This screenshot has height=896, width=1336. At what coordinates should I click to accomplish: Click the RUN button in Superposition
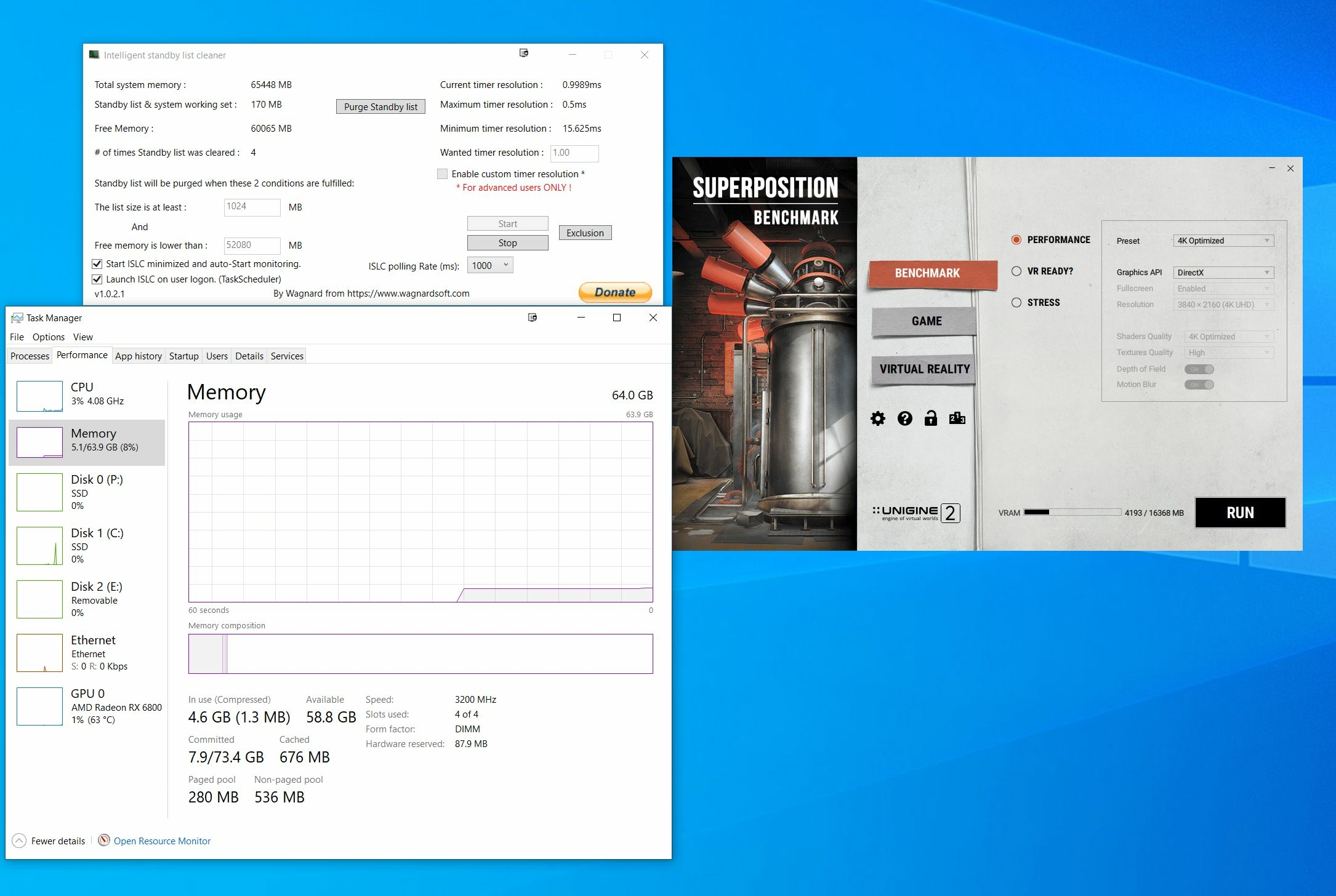click(x=1240, y=513)
